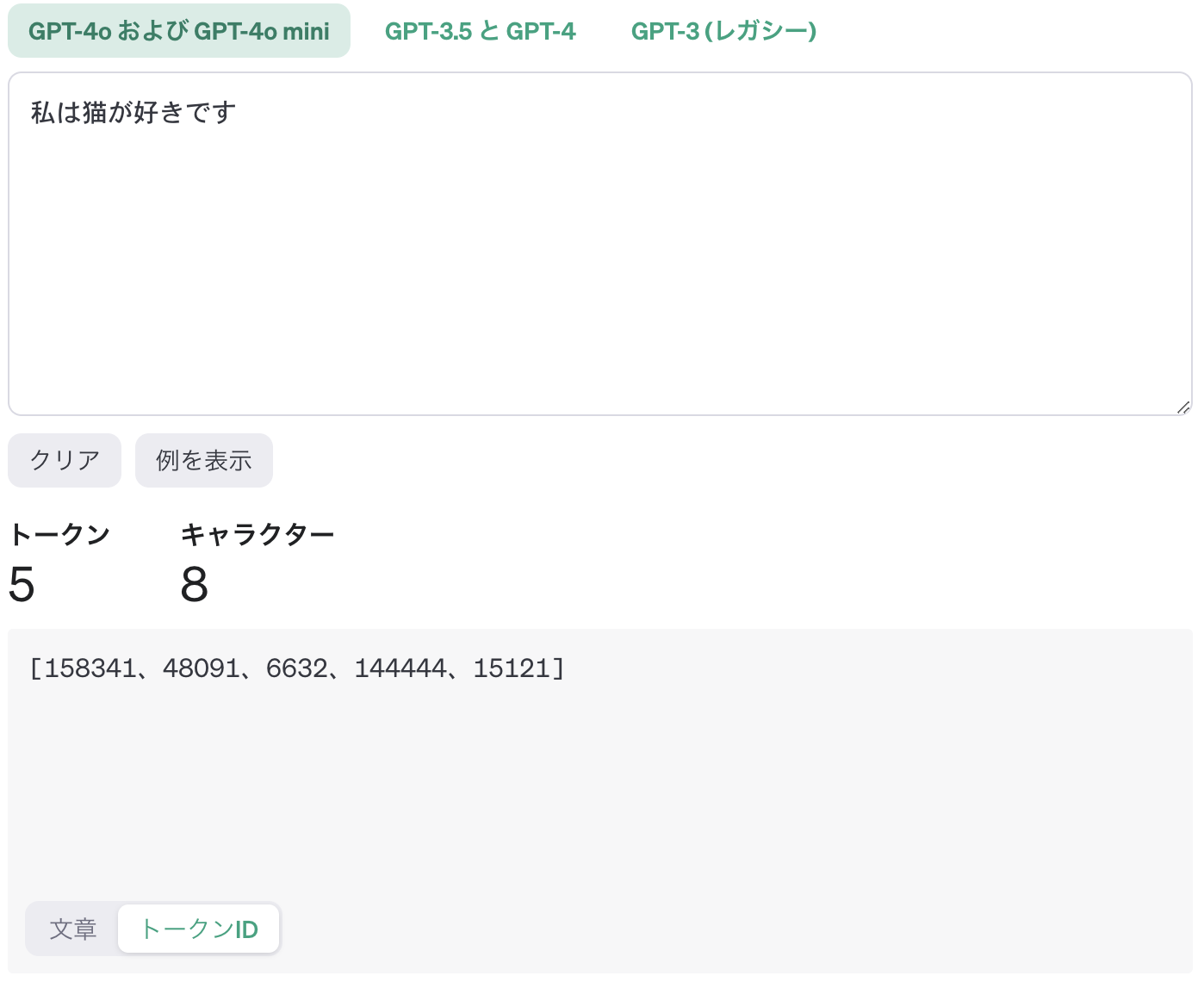The width and height of the screenshot is (1204, 982).
Task: Click the textarea resize handle corner
Action: [x=1183, y=407]
